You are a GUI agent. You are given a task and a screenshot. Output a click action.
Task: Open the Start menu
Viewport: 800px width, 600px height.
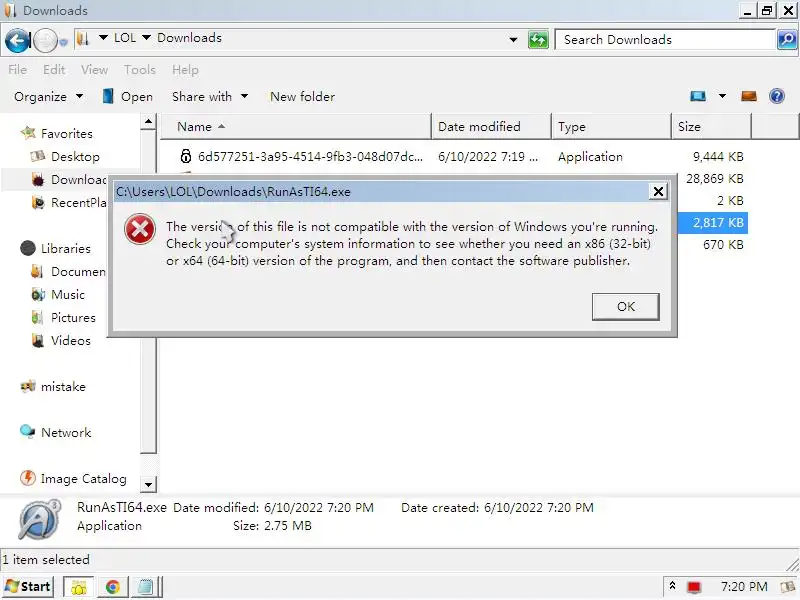(28, 587)
